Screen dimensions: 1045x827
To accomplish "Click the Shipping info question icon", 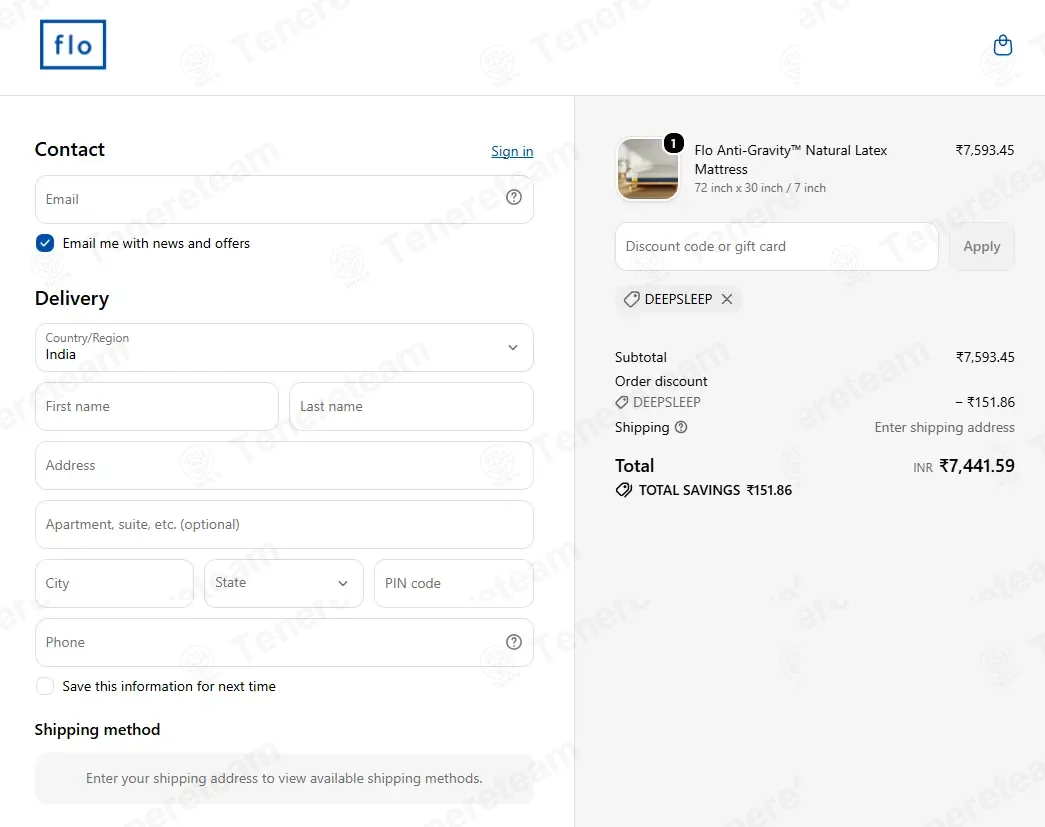I will coord(680,427).
